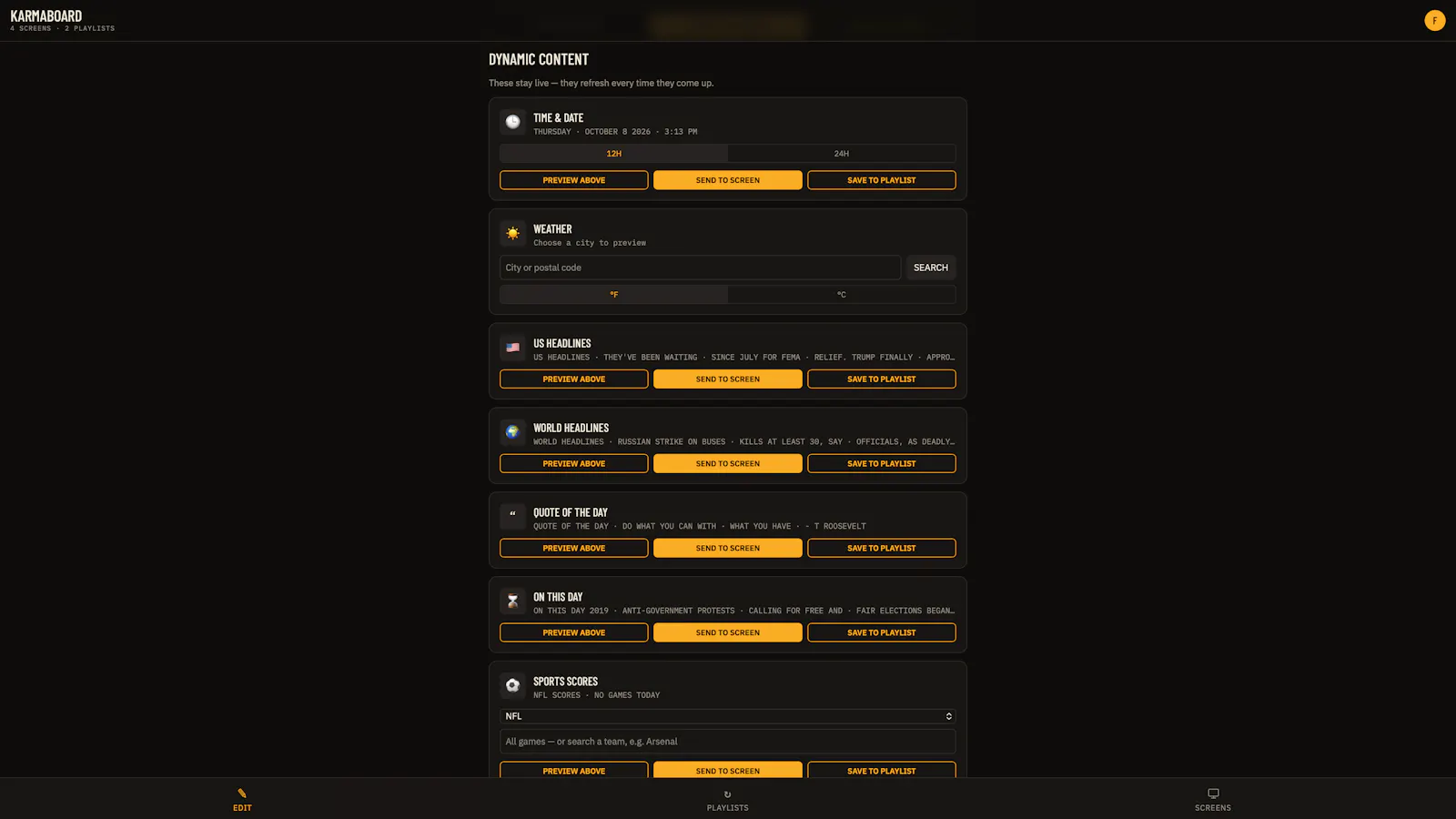
Task: Preview US Headlines above
Action: pos(574,379)
